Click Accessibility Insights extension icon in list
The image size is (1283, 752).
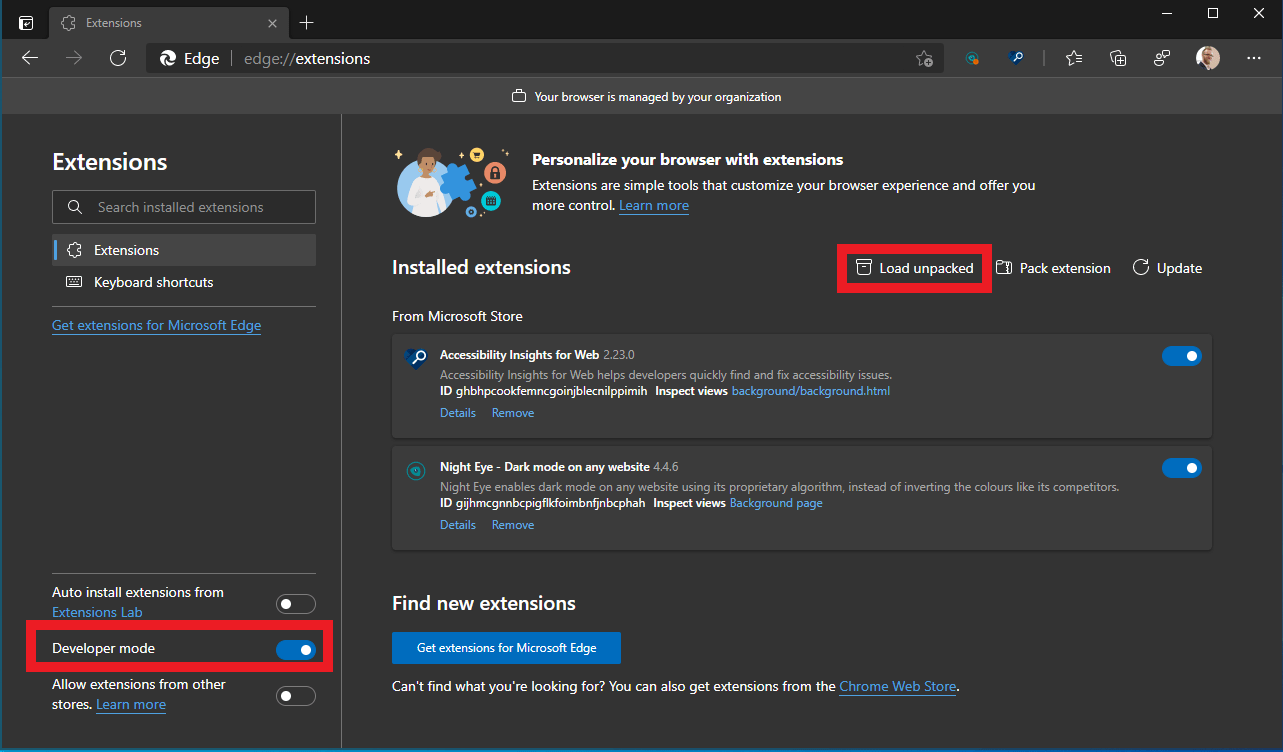416,359
